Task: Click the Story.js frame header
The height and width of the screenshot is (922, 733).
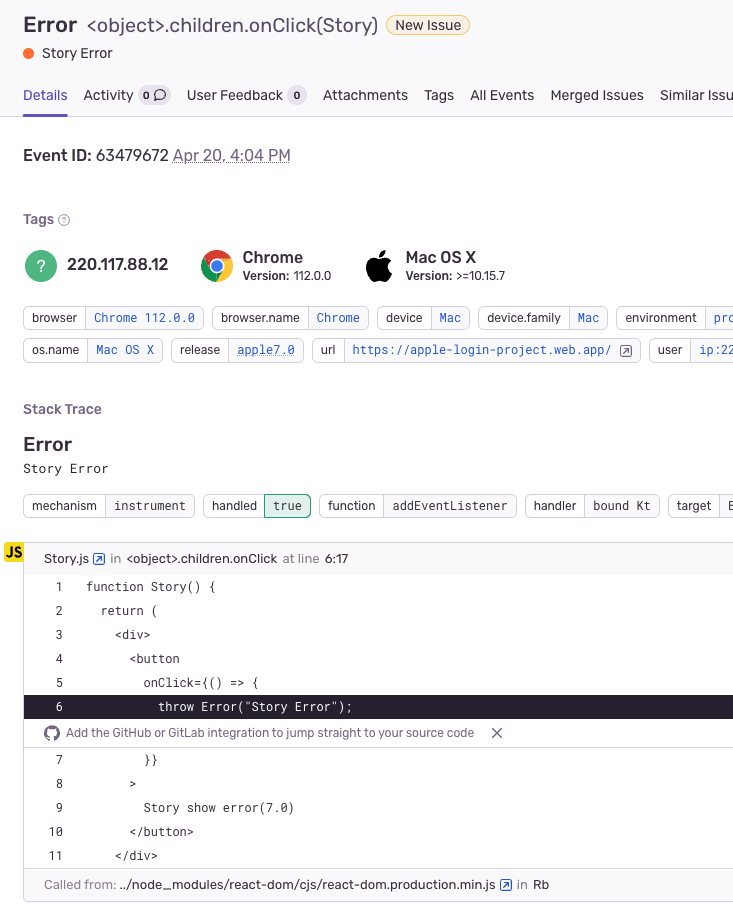Action: (378, 559)
